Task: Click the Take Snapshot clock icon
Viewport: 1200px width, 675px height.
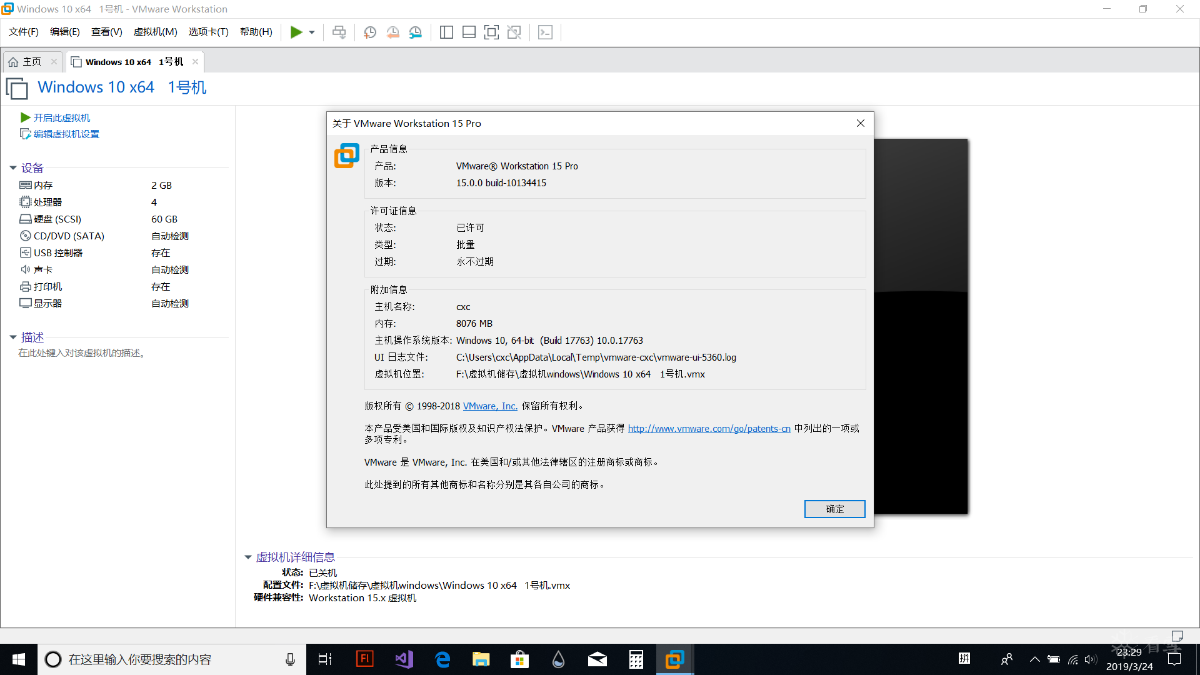Action: (370, 32)
